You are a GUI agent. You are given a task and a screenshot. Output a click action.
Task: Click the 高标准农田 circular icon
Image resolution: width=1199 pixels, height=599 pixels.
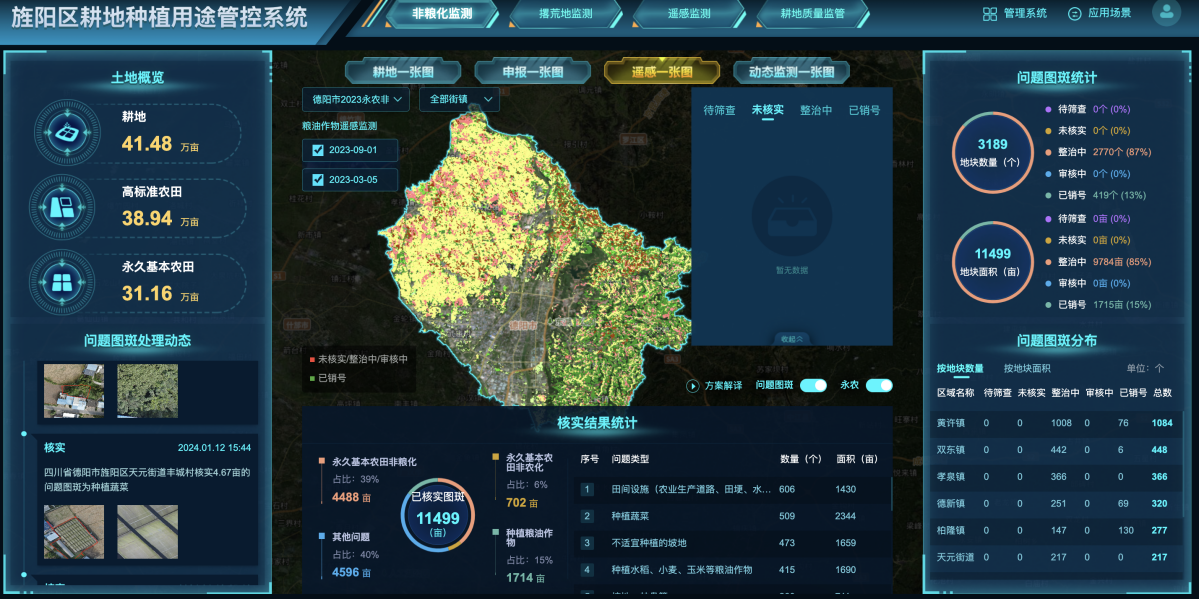click(66, 206)
